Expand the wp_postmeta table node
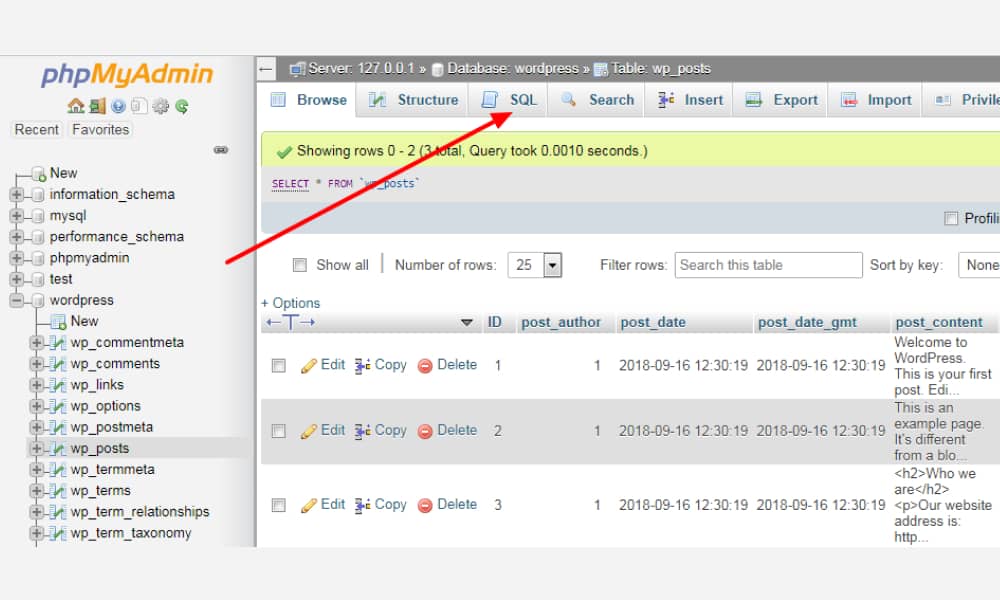Image resolution: width=1000 pixels, height=600 pixels. click(36, 427)
